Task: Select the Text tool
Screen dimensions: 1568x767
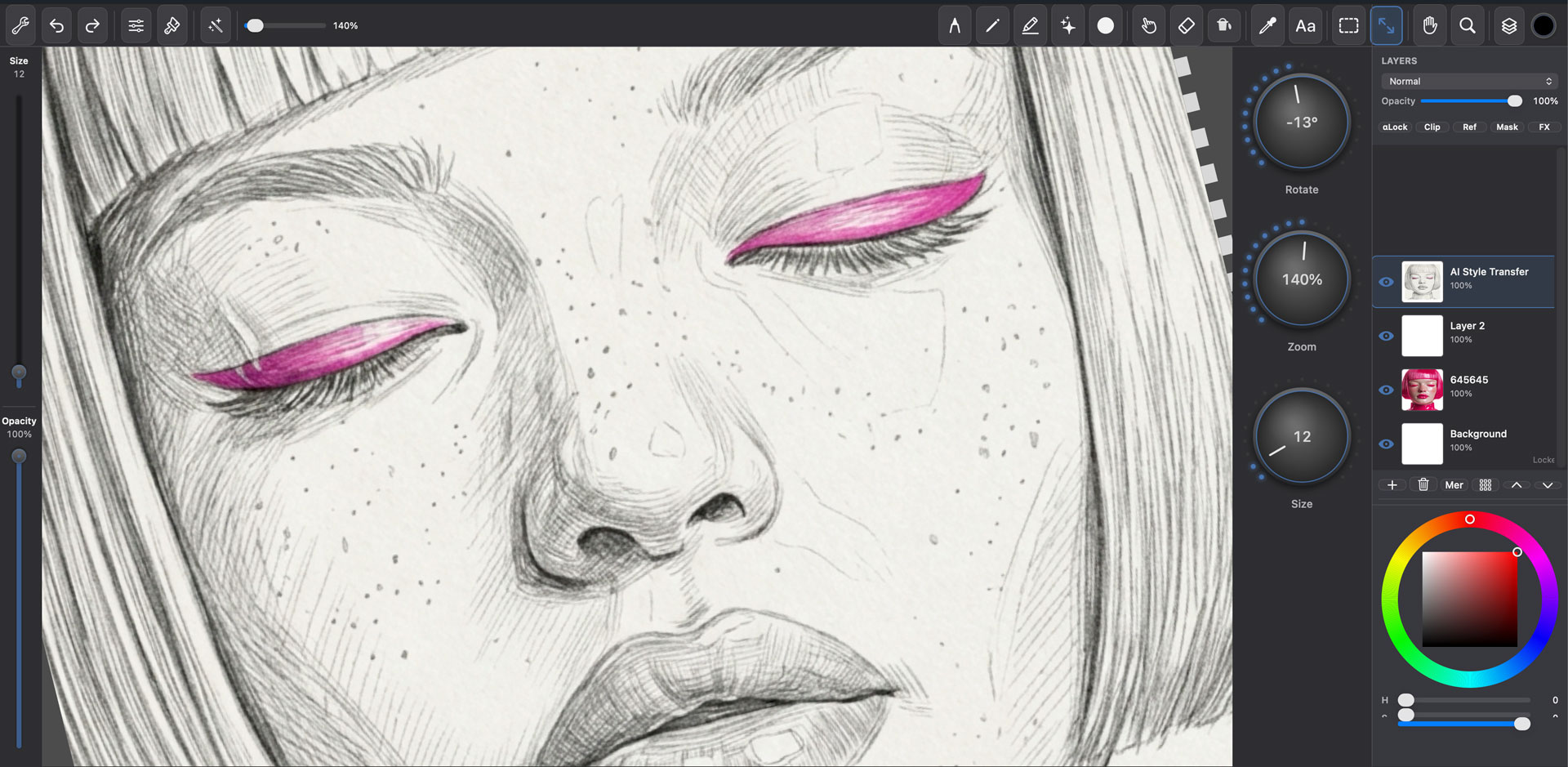Action: 1305,25
